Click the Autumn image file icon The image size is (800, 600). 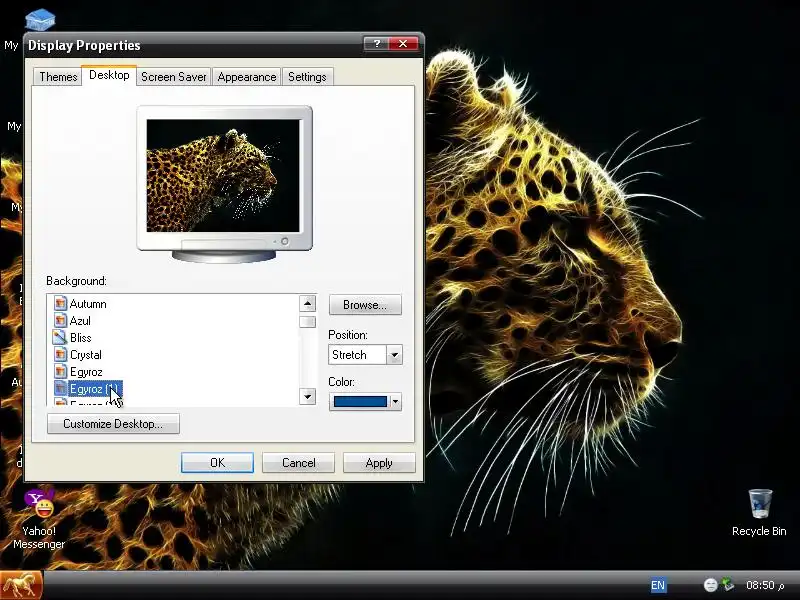pyautogui.click(x=60, y=304)
